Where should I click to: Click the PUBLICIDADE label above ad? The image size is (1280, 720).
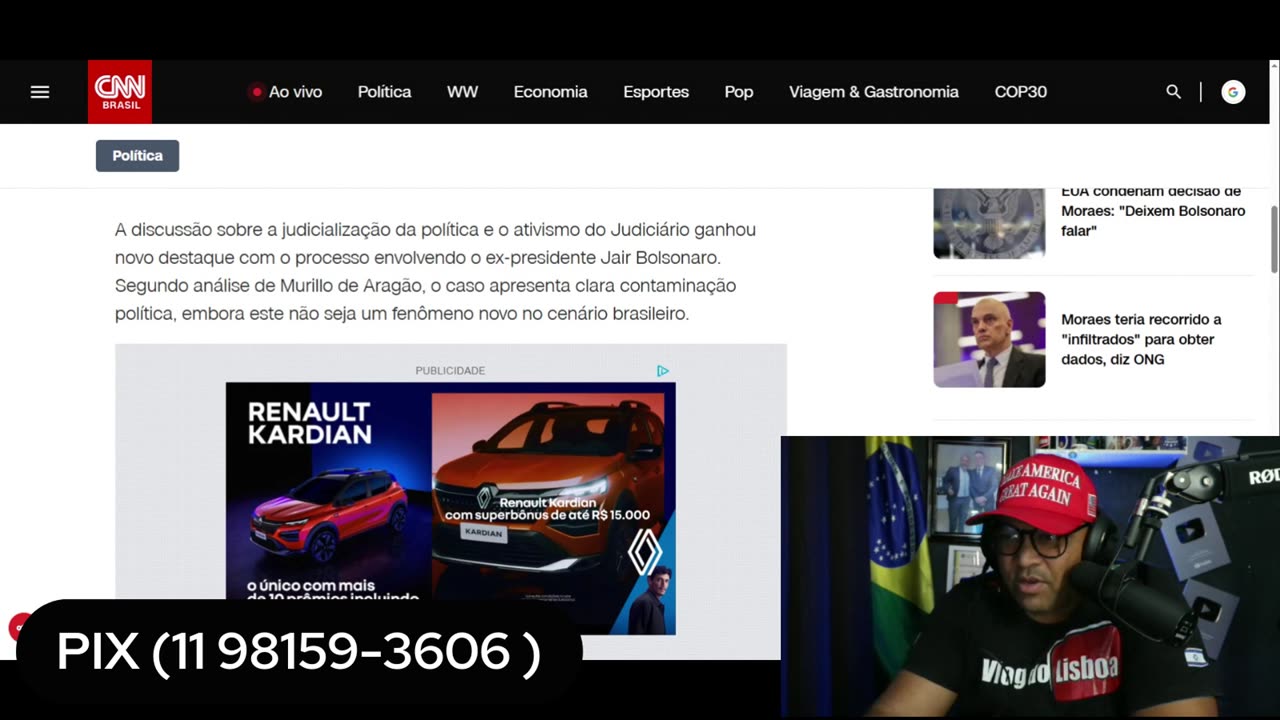(450, 371)
